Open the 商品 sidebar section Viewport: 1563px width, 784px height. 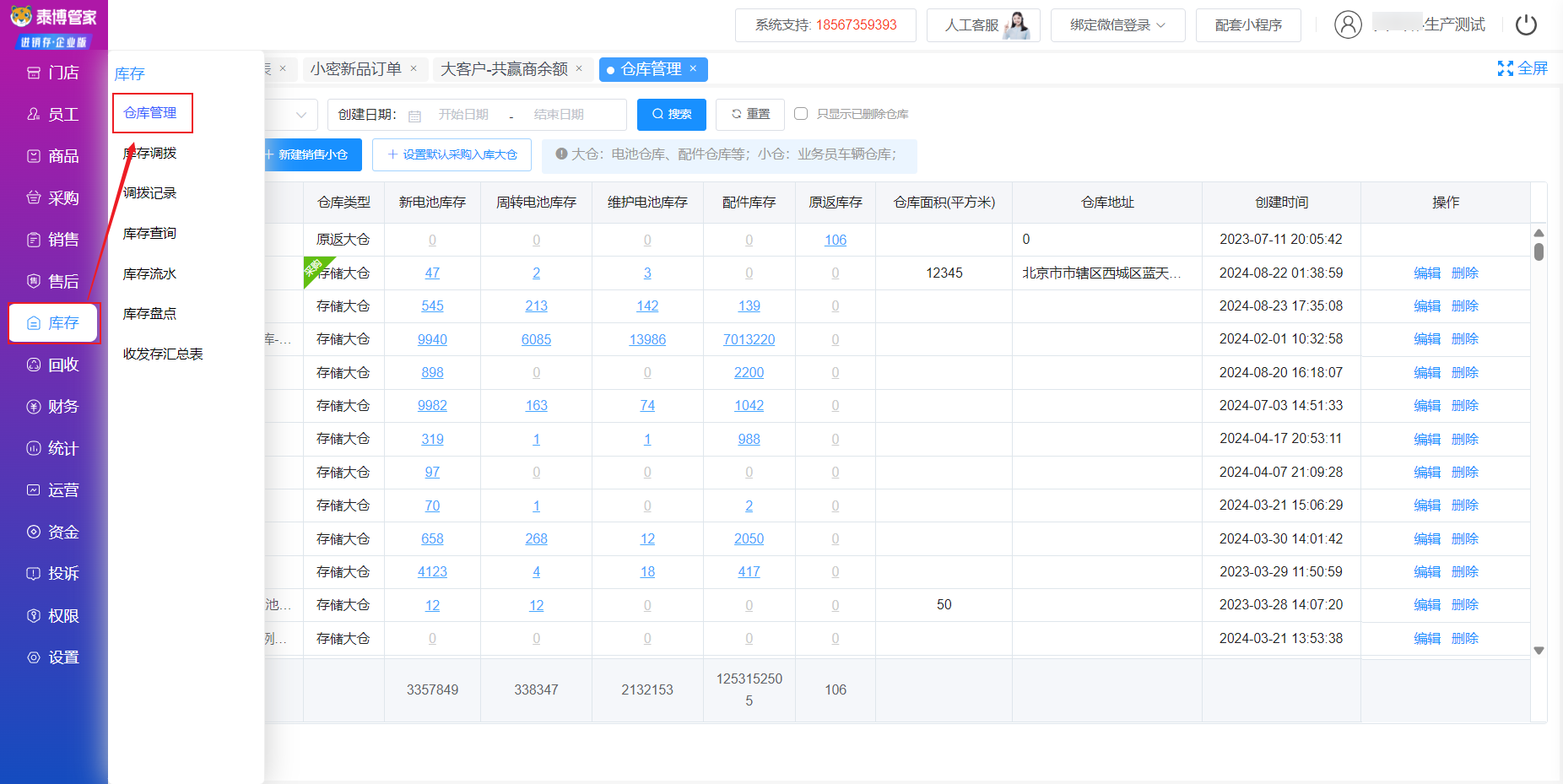[x=53, y=156]
